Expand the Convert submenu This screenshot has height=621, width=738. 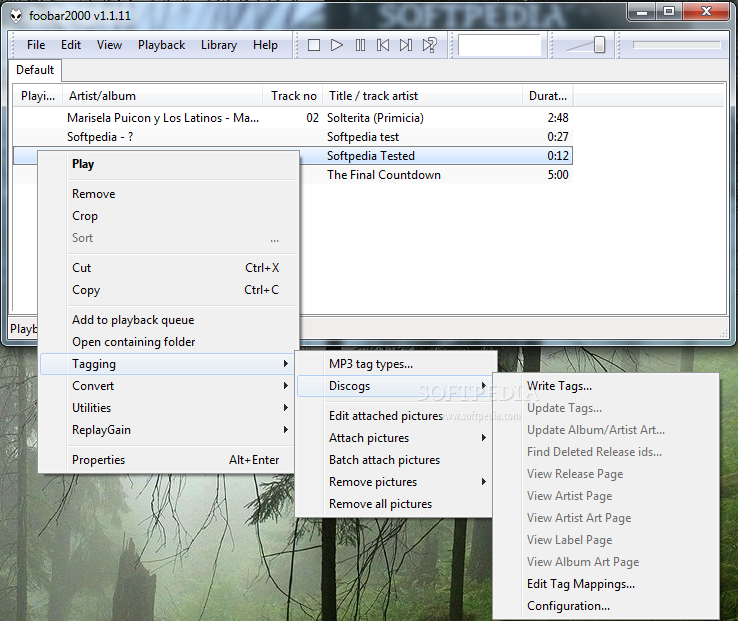pos(167,386)
